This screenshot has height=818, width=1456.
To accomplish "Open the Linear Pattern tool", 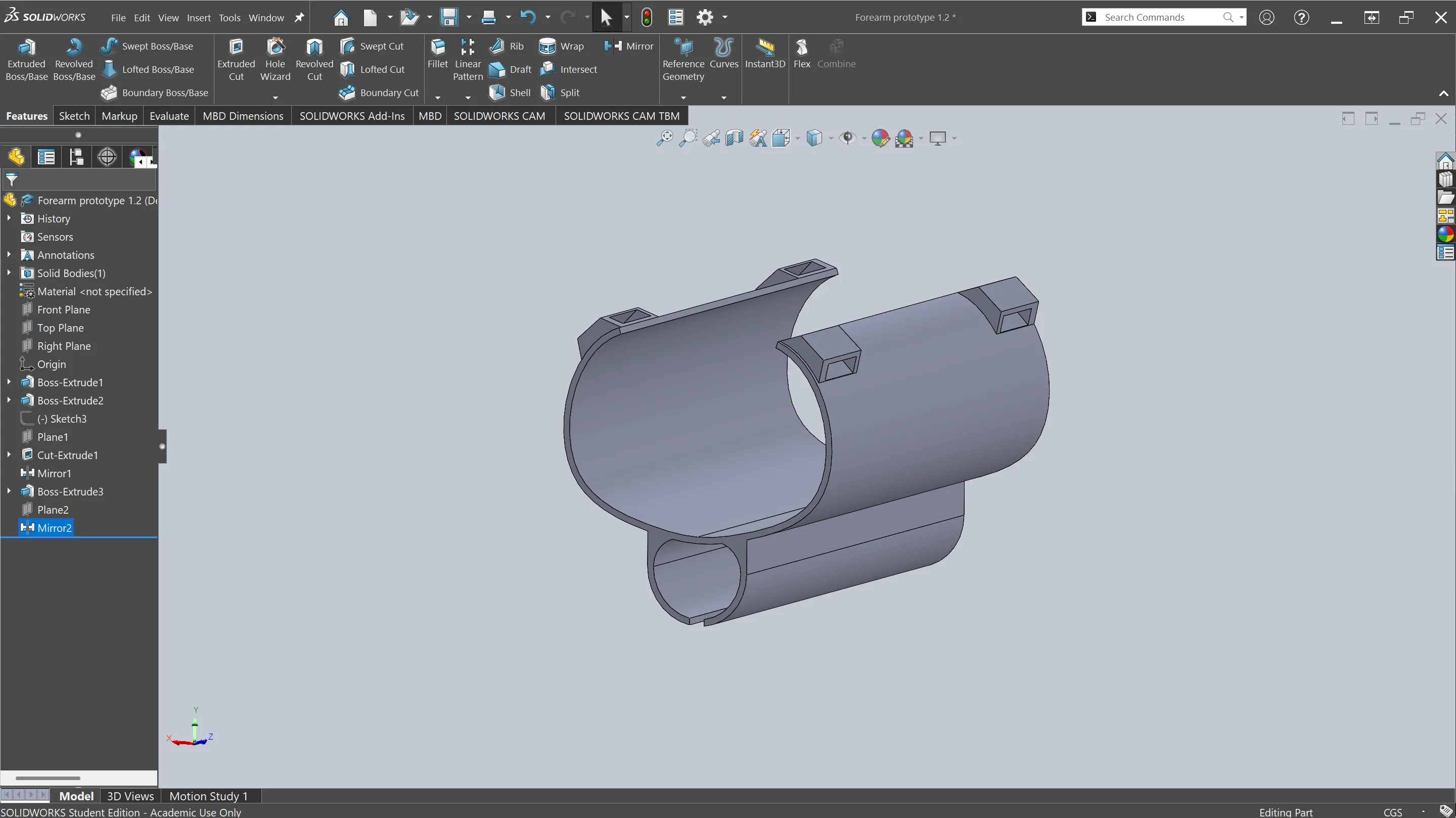I will [468, 59].
